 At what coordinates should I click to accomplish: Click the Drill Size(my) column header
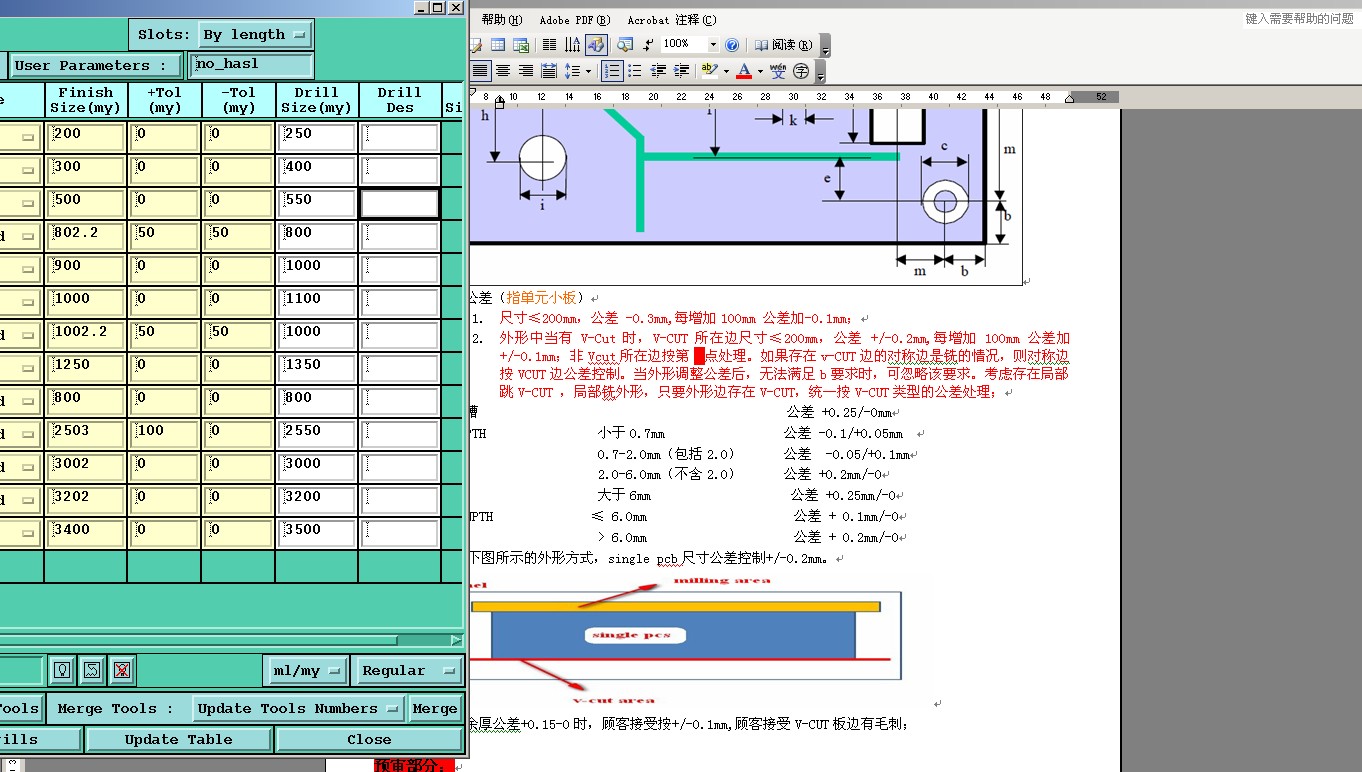point(317,100)
